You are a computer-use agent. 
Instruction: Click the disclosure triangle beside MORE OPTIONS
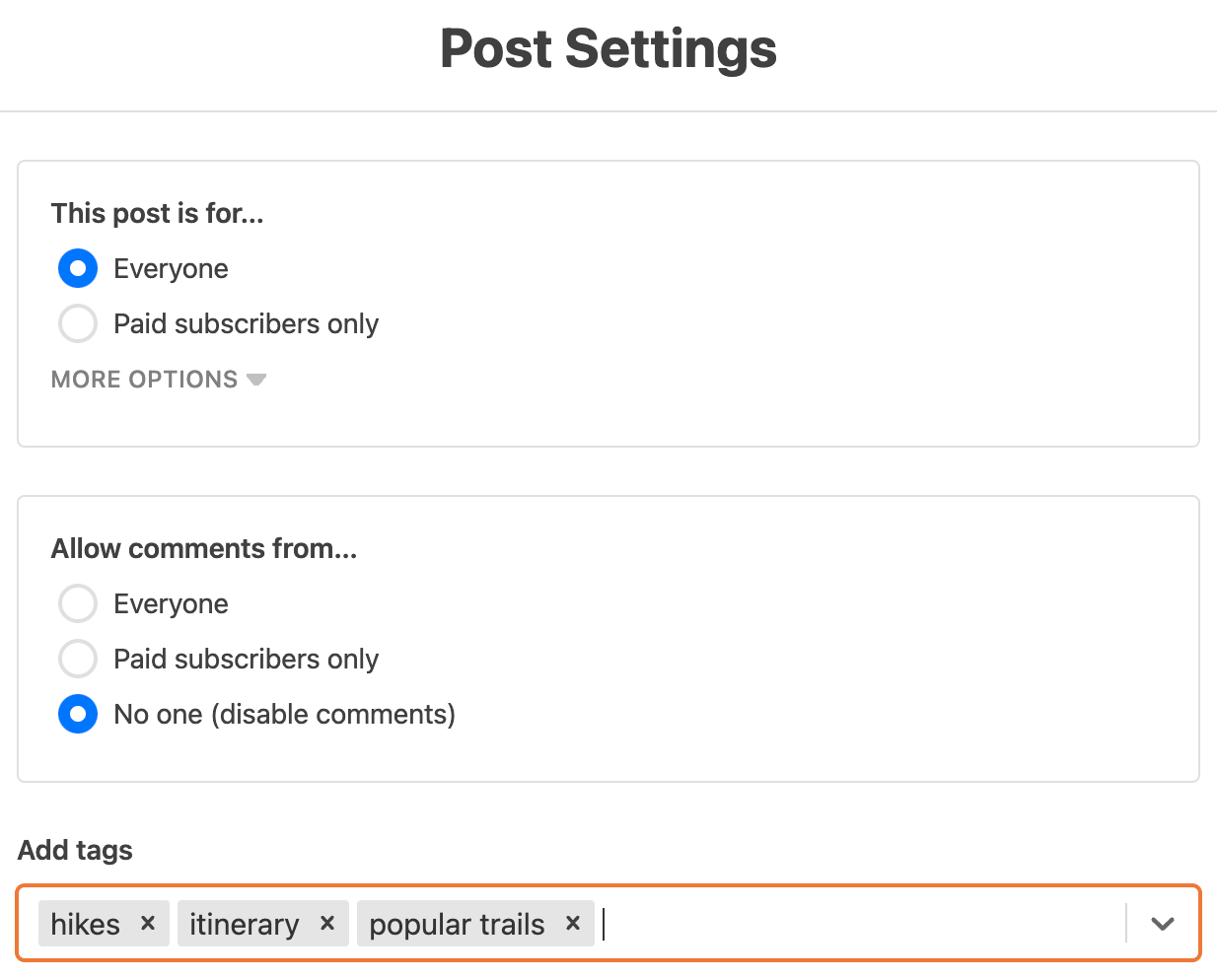click(255, 379)
